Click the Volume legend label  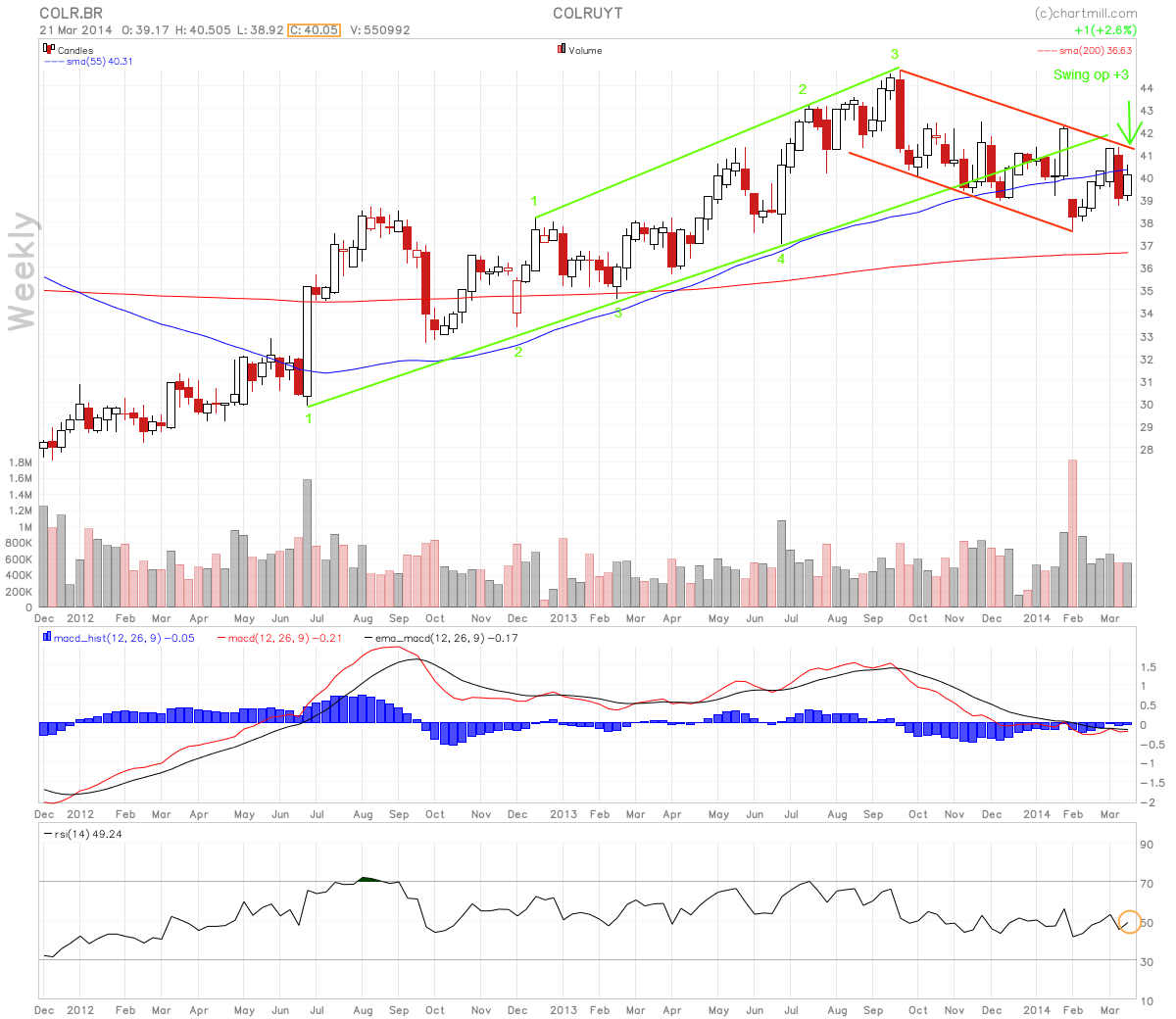[585, 50]
